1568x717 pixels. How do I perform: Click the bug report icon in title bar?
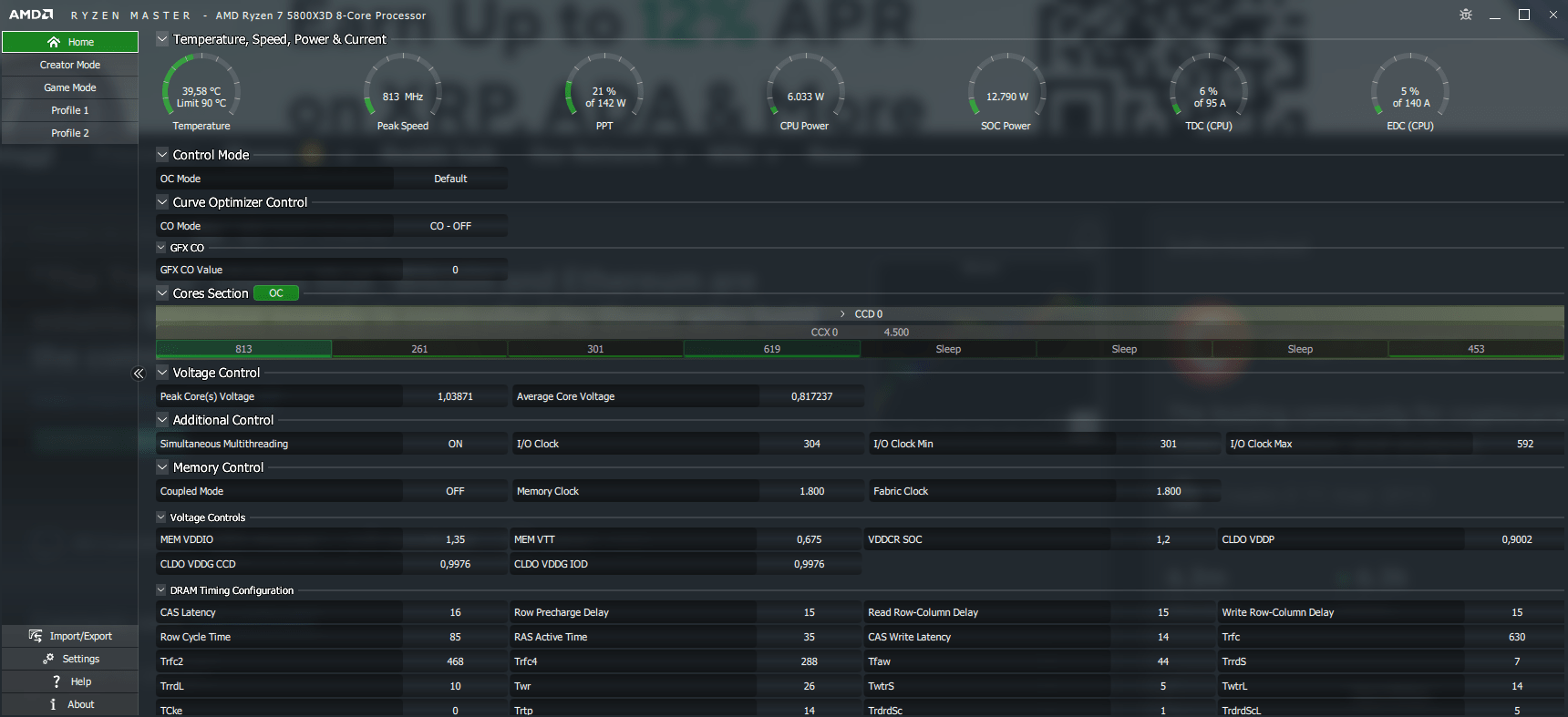[1466, 15]
